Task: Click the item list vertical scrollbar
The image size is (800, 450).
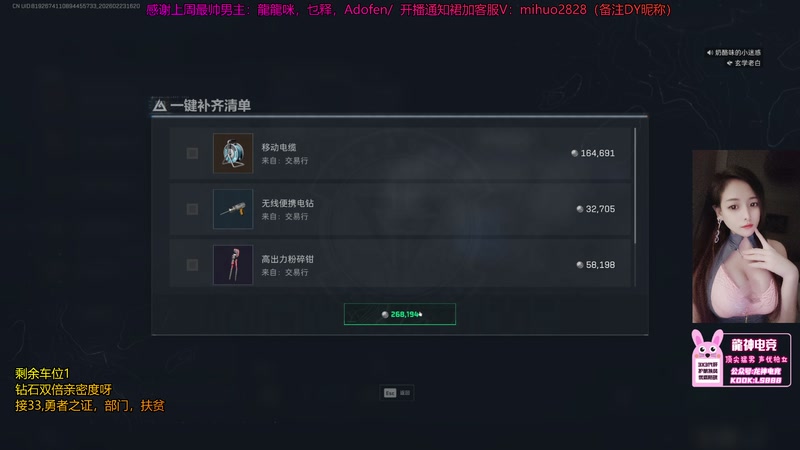Action: click(x=635, y=186)
